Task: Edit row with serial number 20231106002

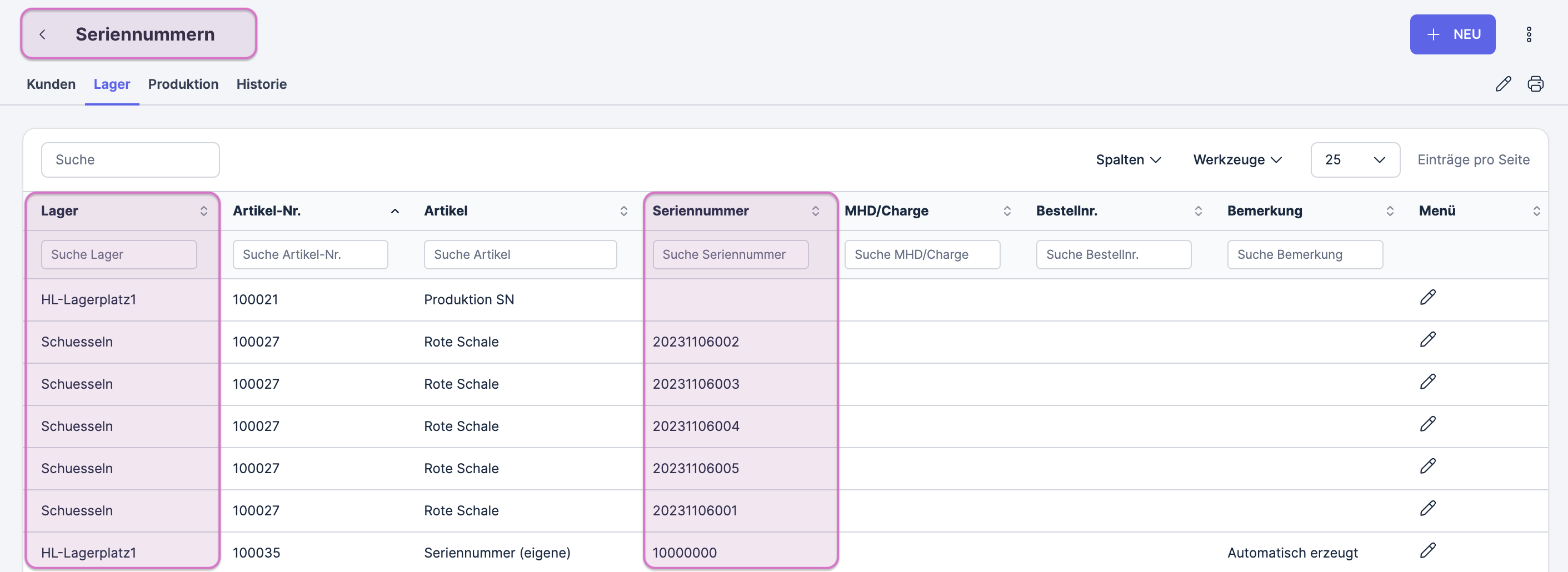Action: click(x=1427, y=339)
